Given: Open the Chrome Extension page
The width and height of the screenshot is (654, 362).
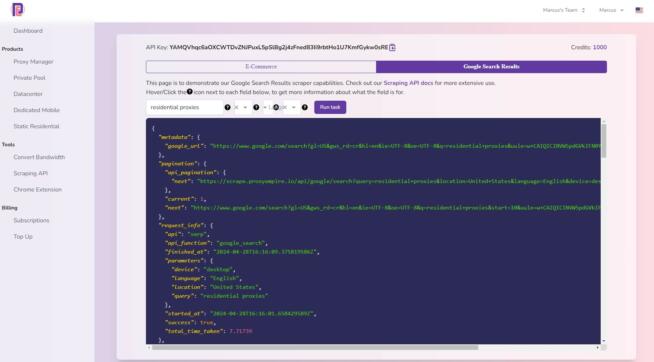Looking at the screenshot, I should tap(38, 189).
